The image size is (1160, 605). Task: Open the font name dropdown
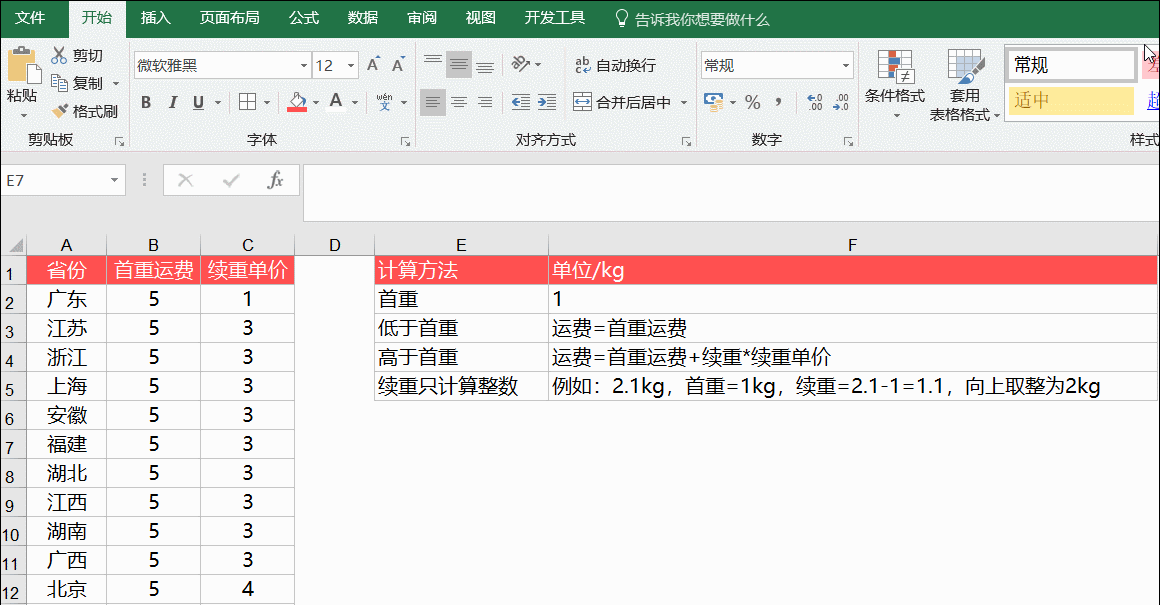[x=304, y=63]
